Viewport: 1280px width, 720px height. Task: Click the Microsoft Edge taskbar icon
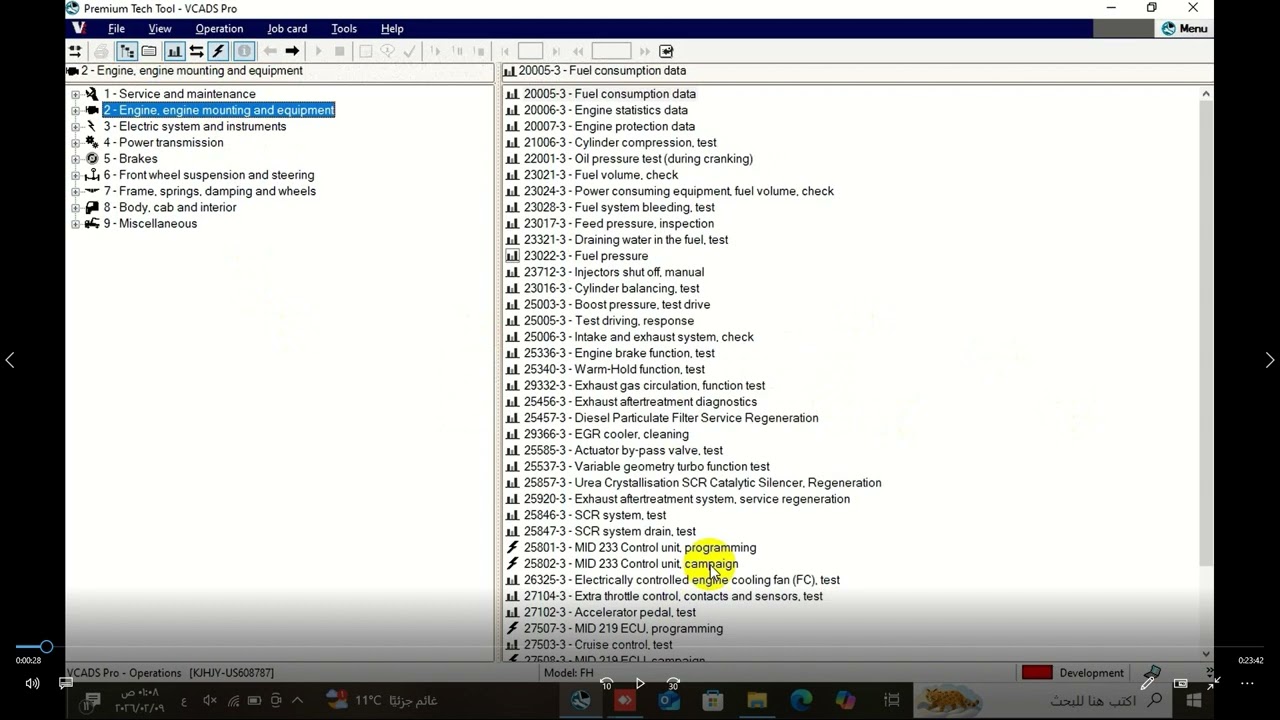point(801,701)
